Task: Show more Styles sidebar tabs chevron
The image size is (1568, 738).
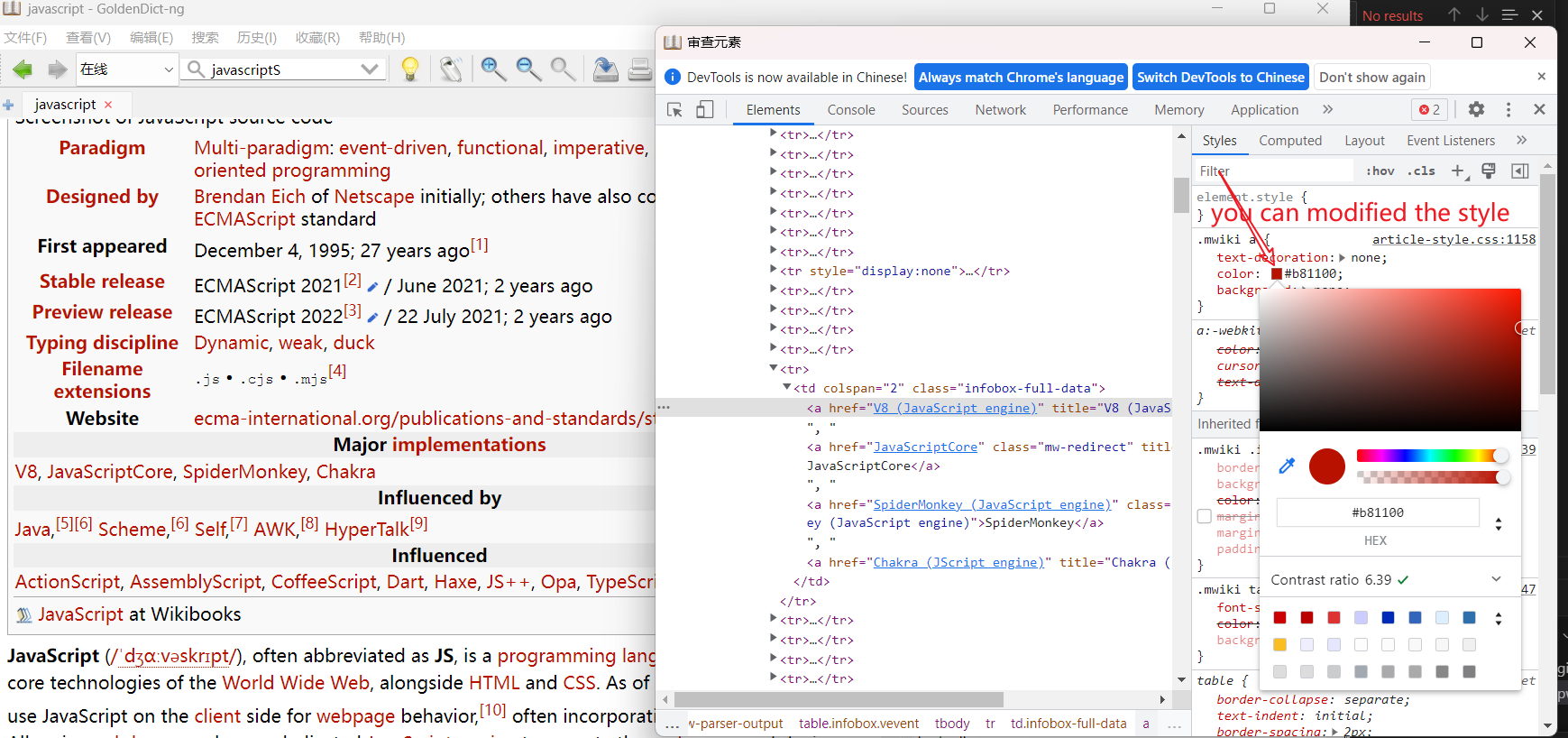Action: (x=1522, y=140)
